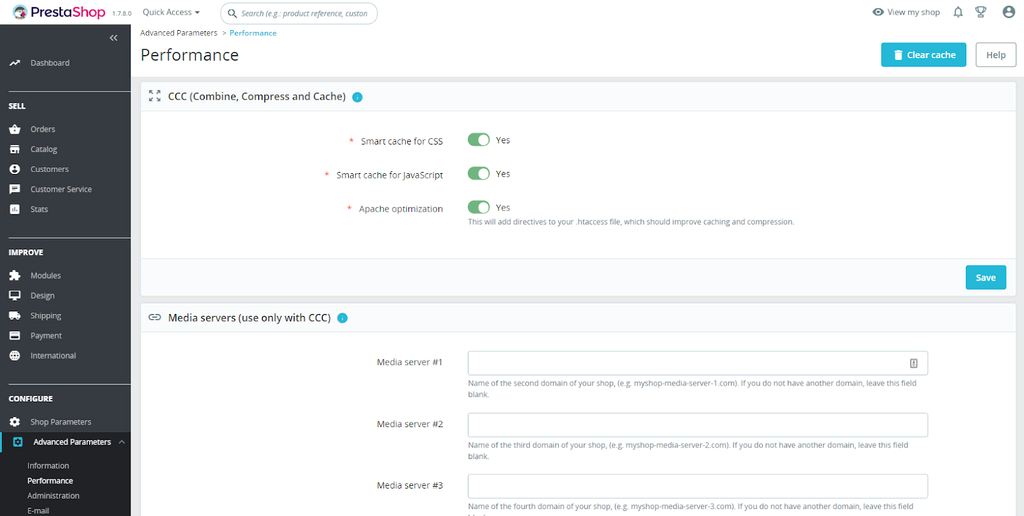Open Orders from the sidebar basket icon
Screen dimensions: 1024x516
(x=15, y=129)
